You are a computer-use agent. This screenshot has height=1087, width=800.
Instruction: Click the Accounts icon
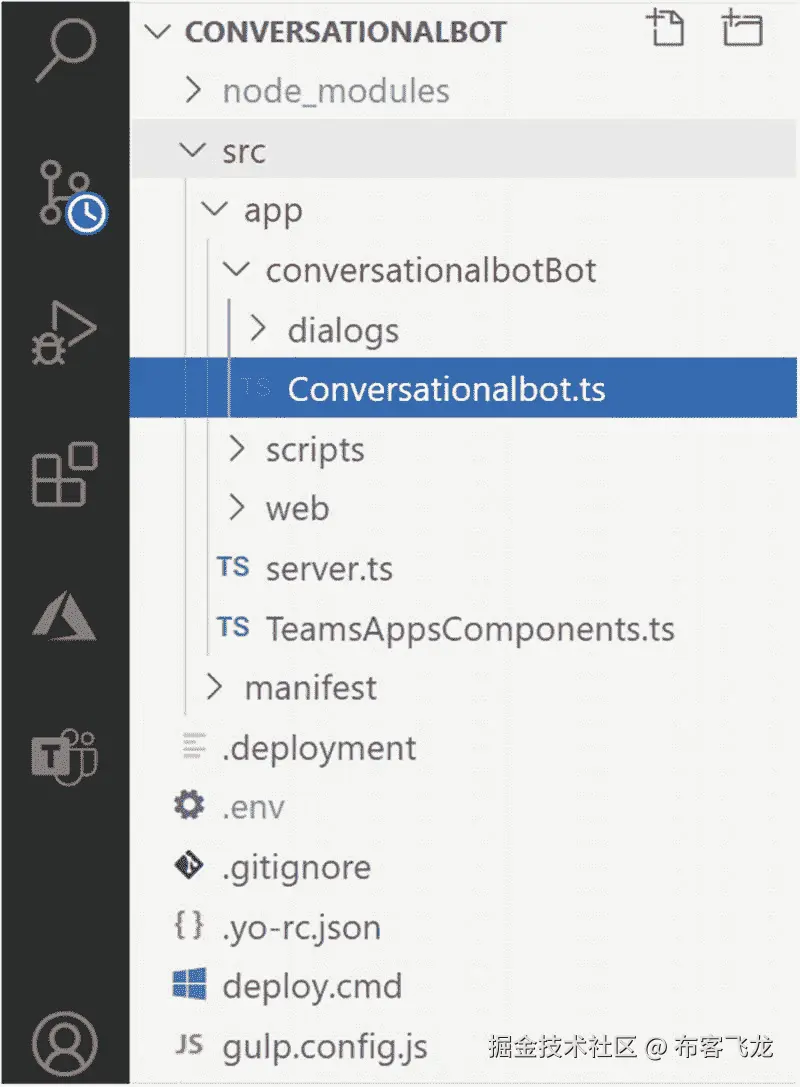[65, 1044]
